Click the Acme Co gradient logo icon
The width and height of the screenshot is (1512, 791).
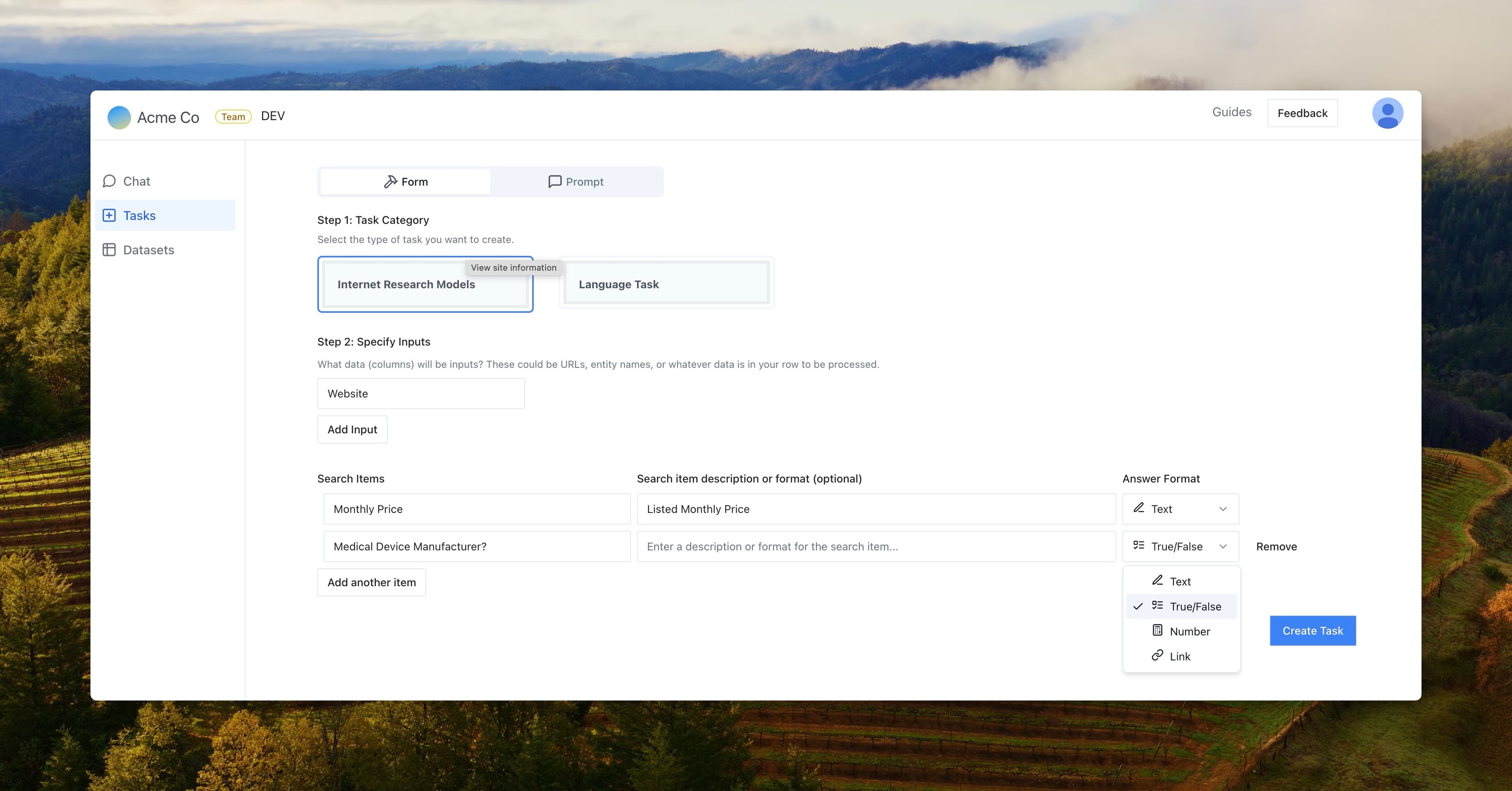[119, 117]
